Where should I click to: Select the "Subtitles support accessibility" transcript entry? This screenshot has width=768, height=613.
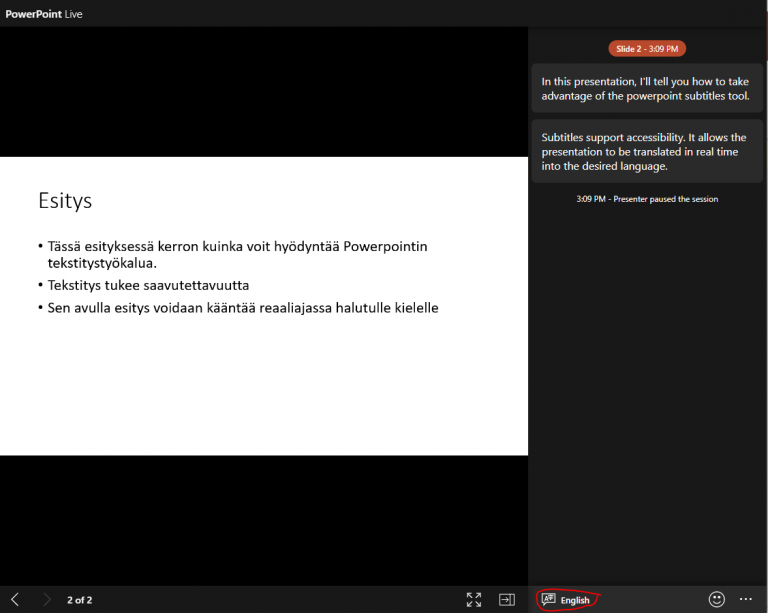point(647,152)
